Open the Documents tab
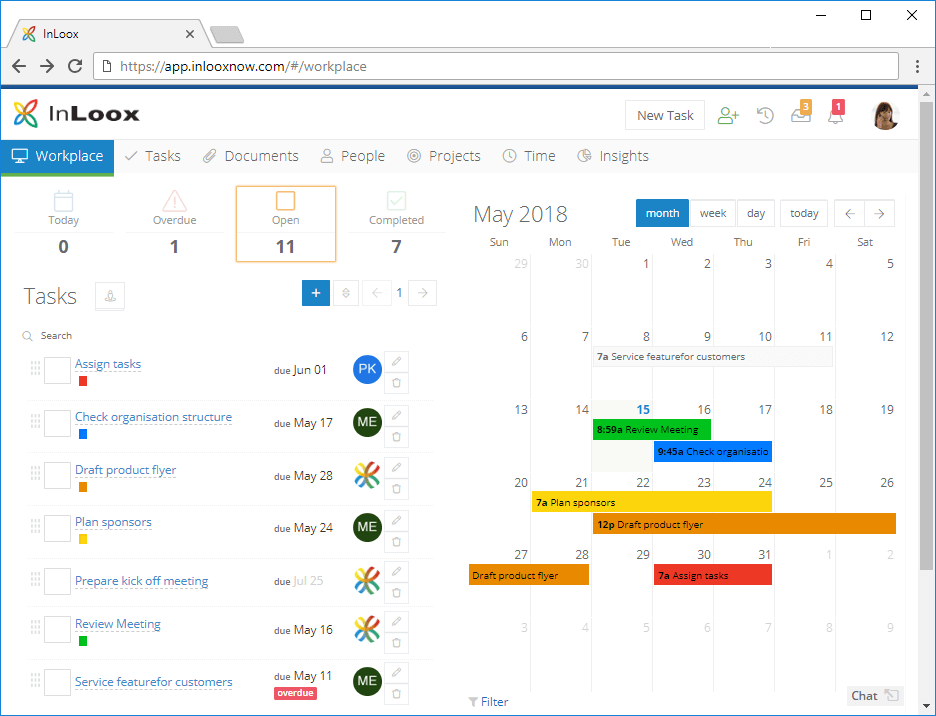936x716 pixels. pos(251,156)
